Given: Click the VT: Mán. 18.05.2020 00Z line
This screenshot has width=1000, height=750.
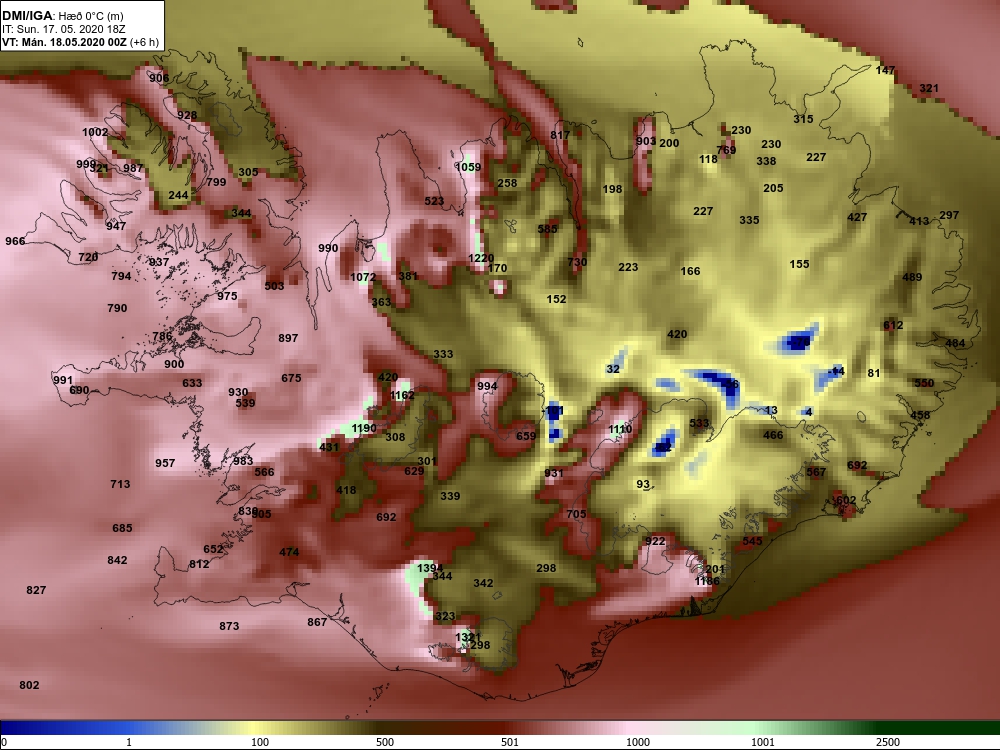Looking at the screenshot, I should click(80, 42).
